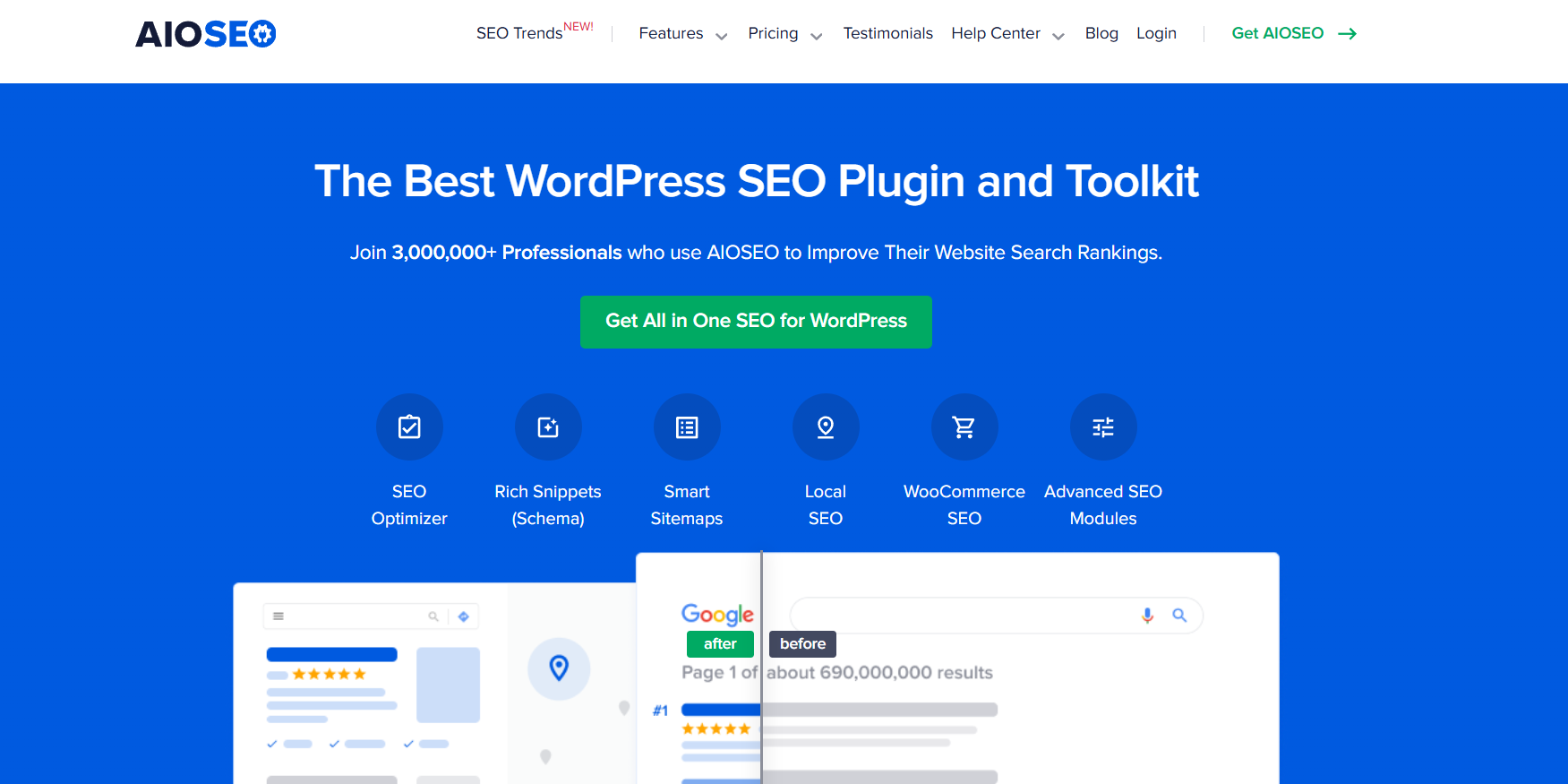Image resolution: width=1568 pixels, height=784 pixels.
Task: Click the magnifier icon in Google search bar
Action: coord(1179,616)
